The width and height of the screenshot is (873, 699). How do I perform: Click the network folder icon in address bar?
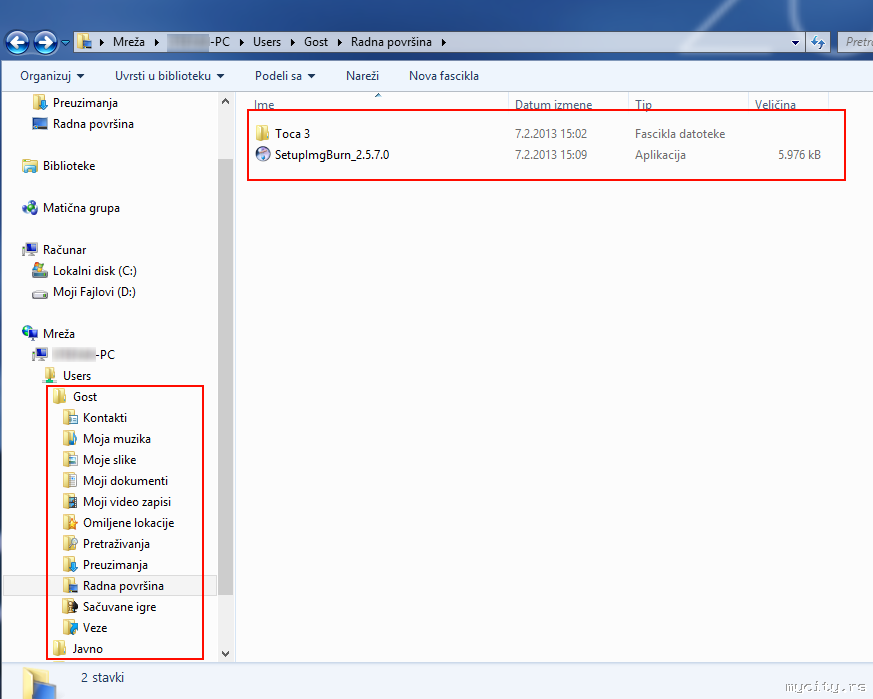click(84, 42)
